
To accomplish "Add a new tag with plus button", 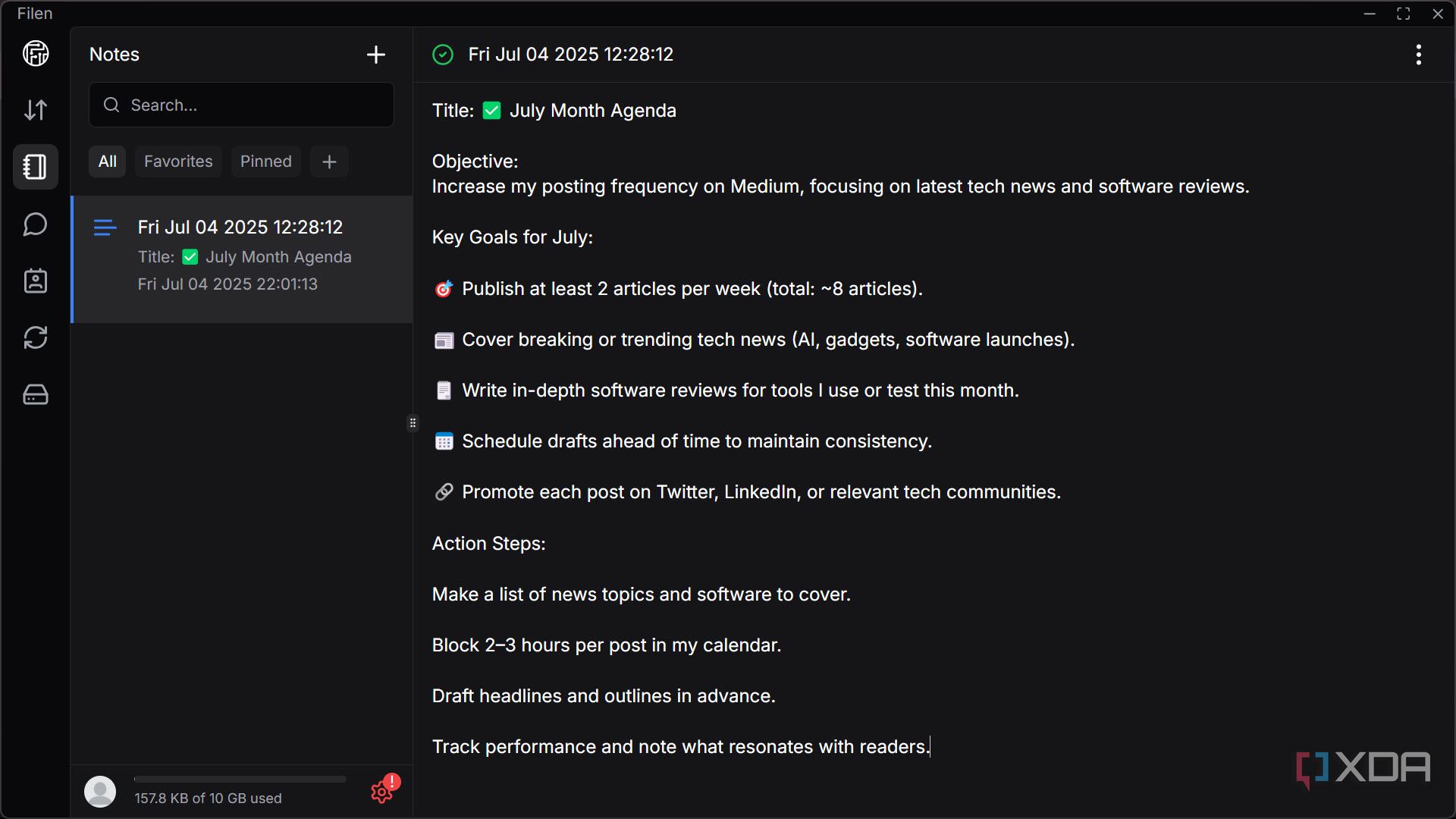I will [x=329, y=162].
